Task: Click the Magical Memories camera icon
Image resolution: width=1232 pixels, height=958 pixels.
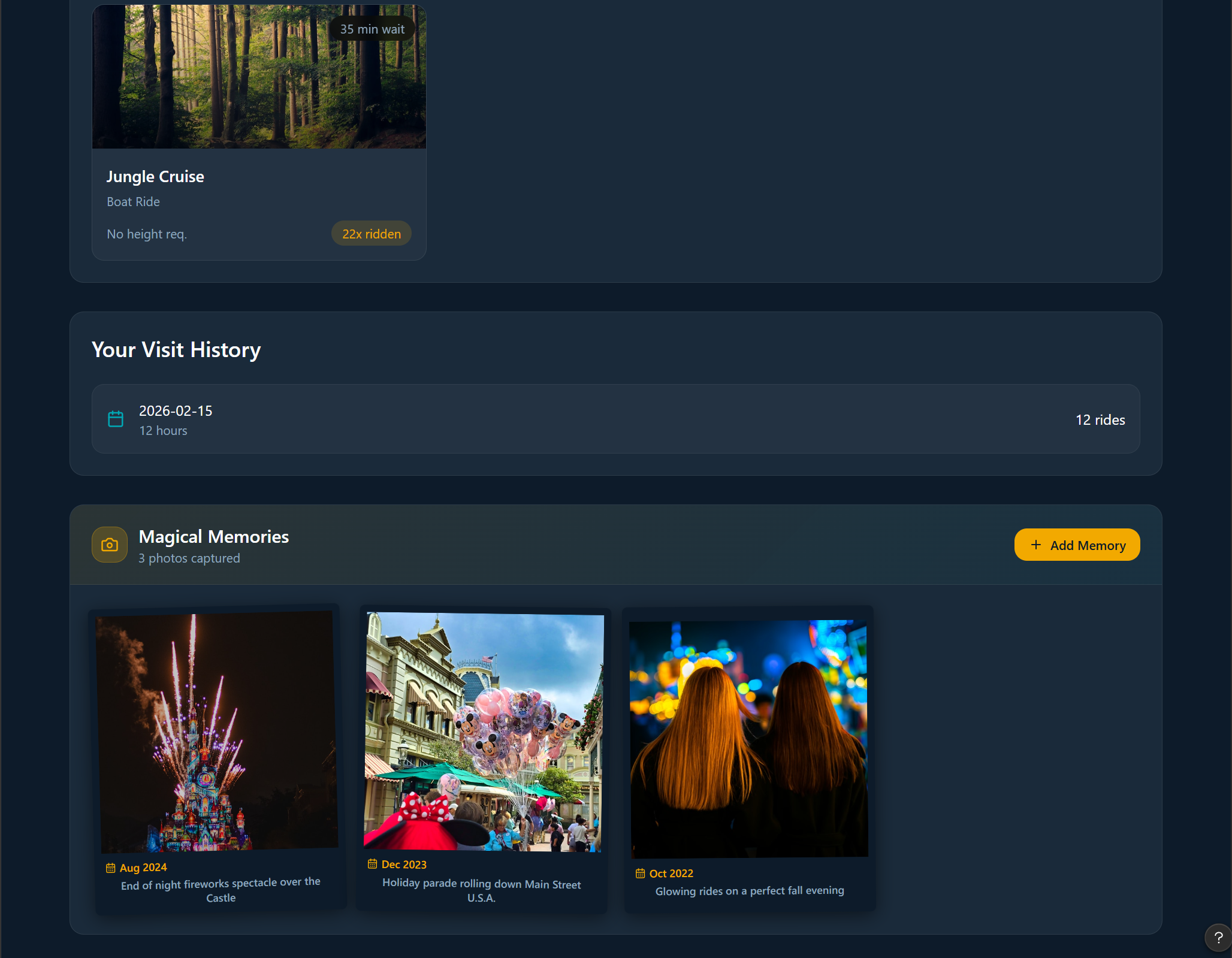Action: pos(109,545)
